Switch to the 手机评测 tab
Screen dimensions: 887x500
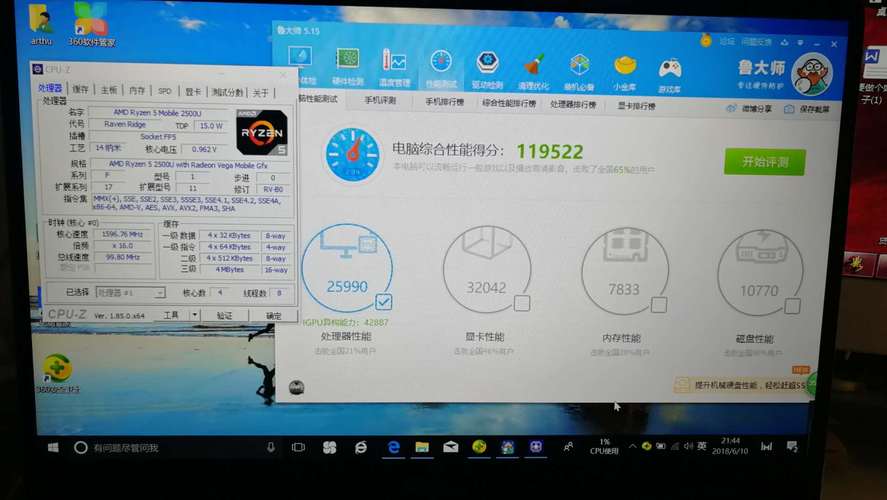click(380, 100)
